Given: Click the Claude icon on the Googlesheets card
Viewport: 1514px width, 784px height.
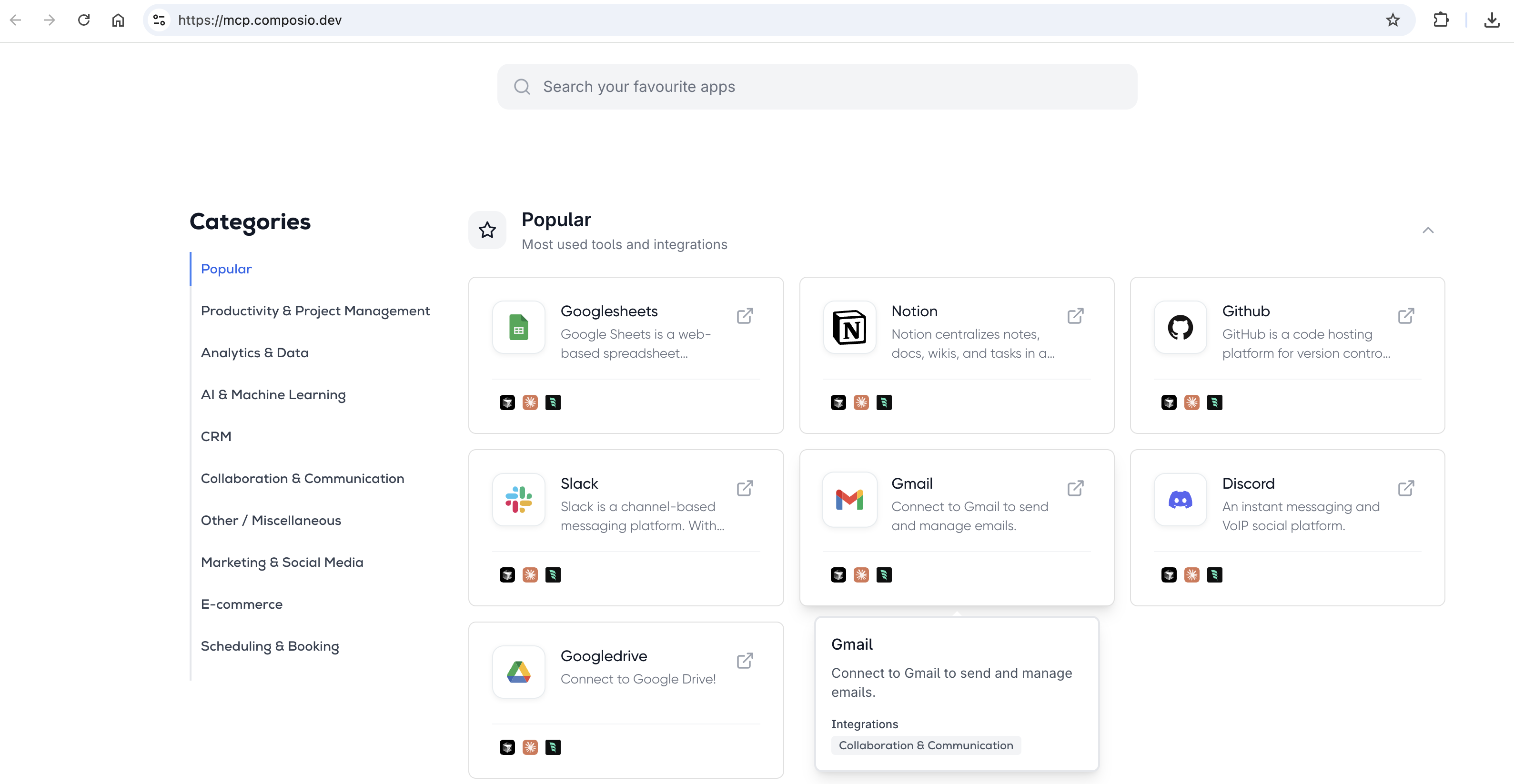Looking at the screenshot, I should point(530,402).
